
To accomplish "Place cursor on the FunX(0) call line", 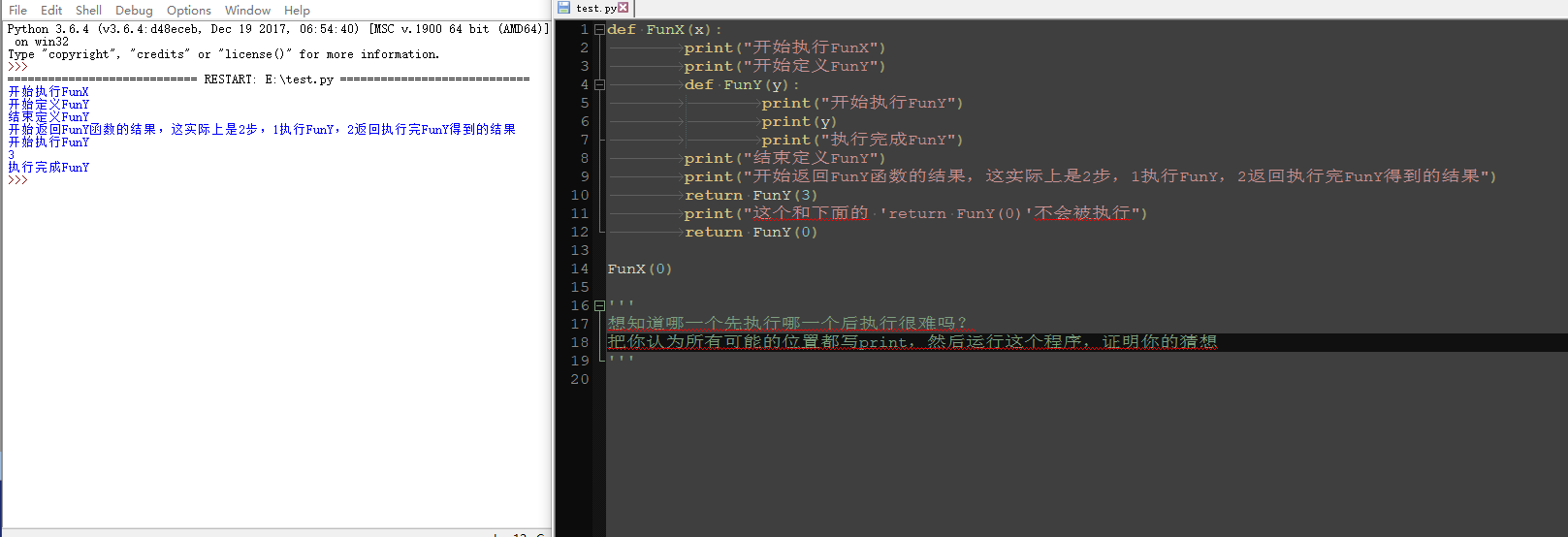I will pyautogui.click(x=639, y=269).
